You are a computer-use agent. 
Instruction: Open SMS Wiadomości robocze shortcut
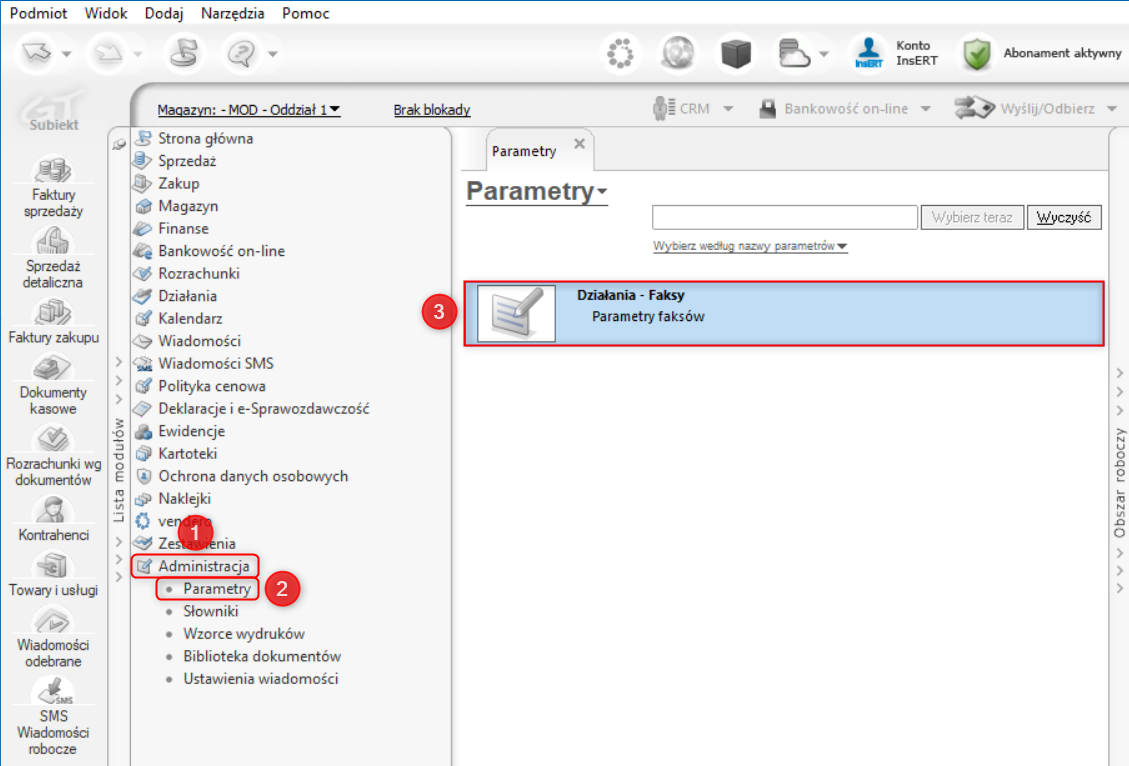click(x=53, y=718)
